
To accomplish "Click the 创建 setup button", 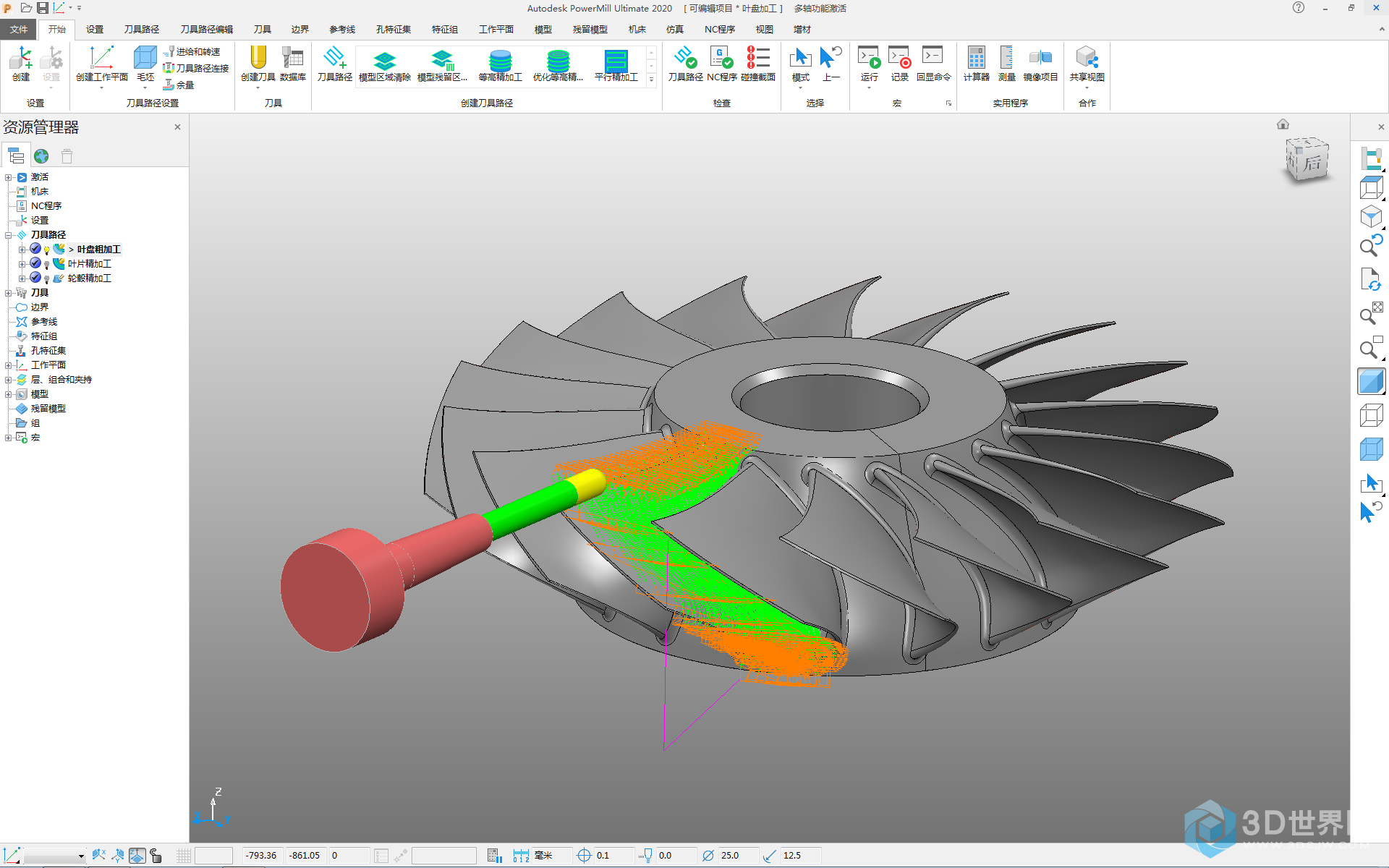I will (21, 64).
